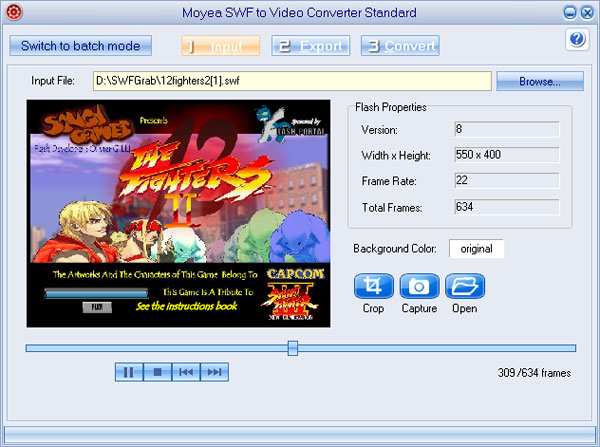The height and width of the screenshot is (447, 600).
Task: Switch to the Input step tab
Action: (x=221, y=46)
